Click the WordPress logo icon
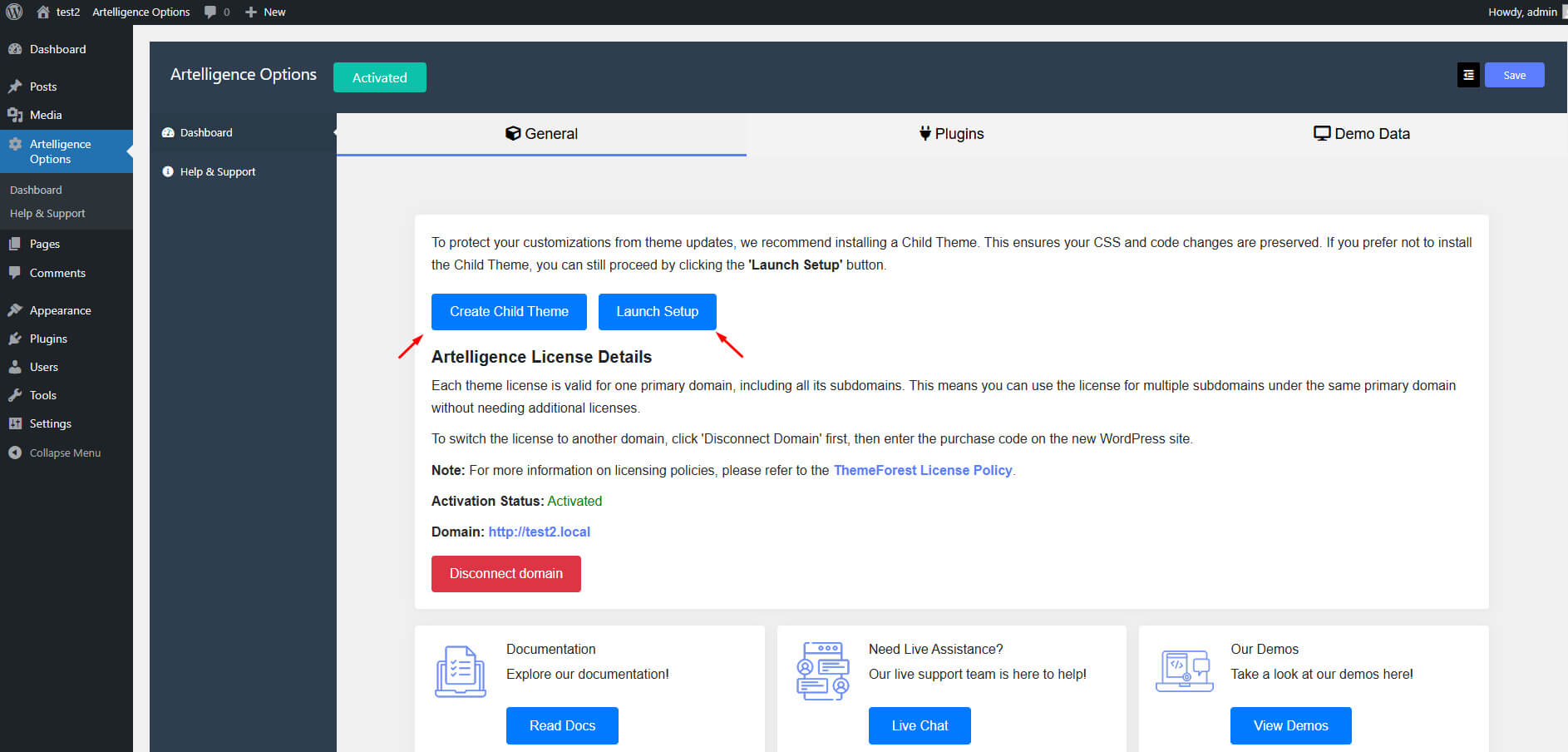Image resolution: width=1568 pixels, height=752 pixels. [14, 12]
